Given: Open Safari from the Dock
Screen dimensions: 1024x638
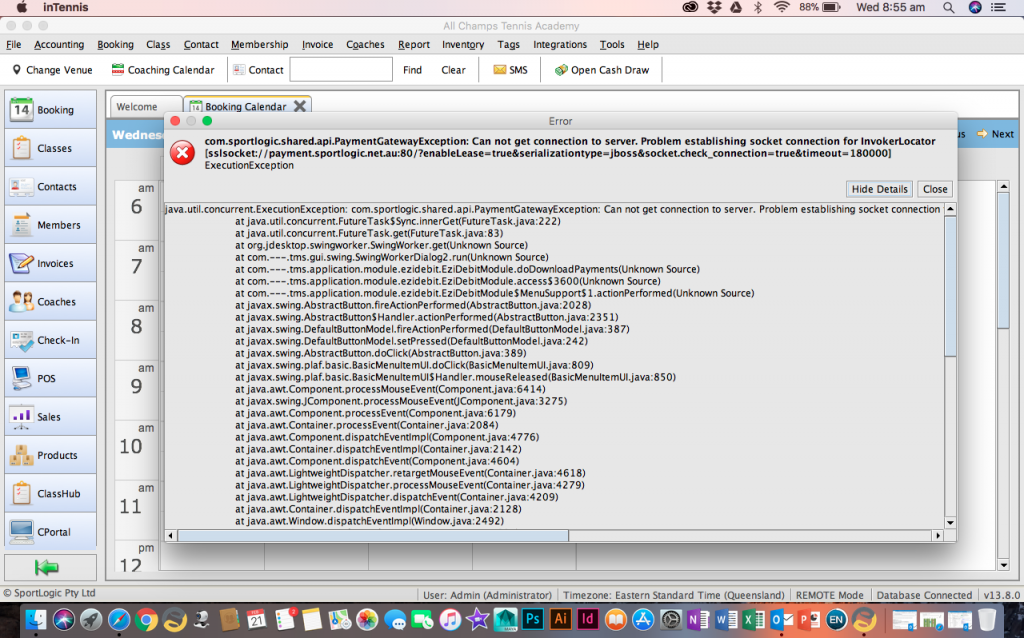Looking at the screenshot, I should pos(119,619).
